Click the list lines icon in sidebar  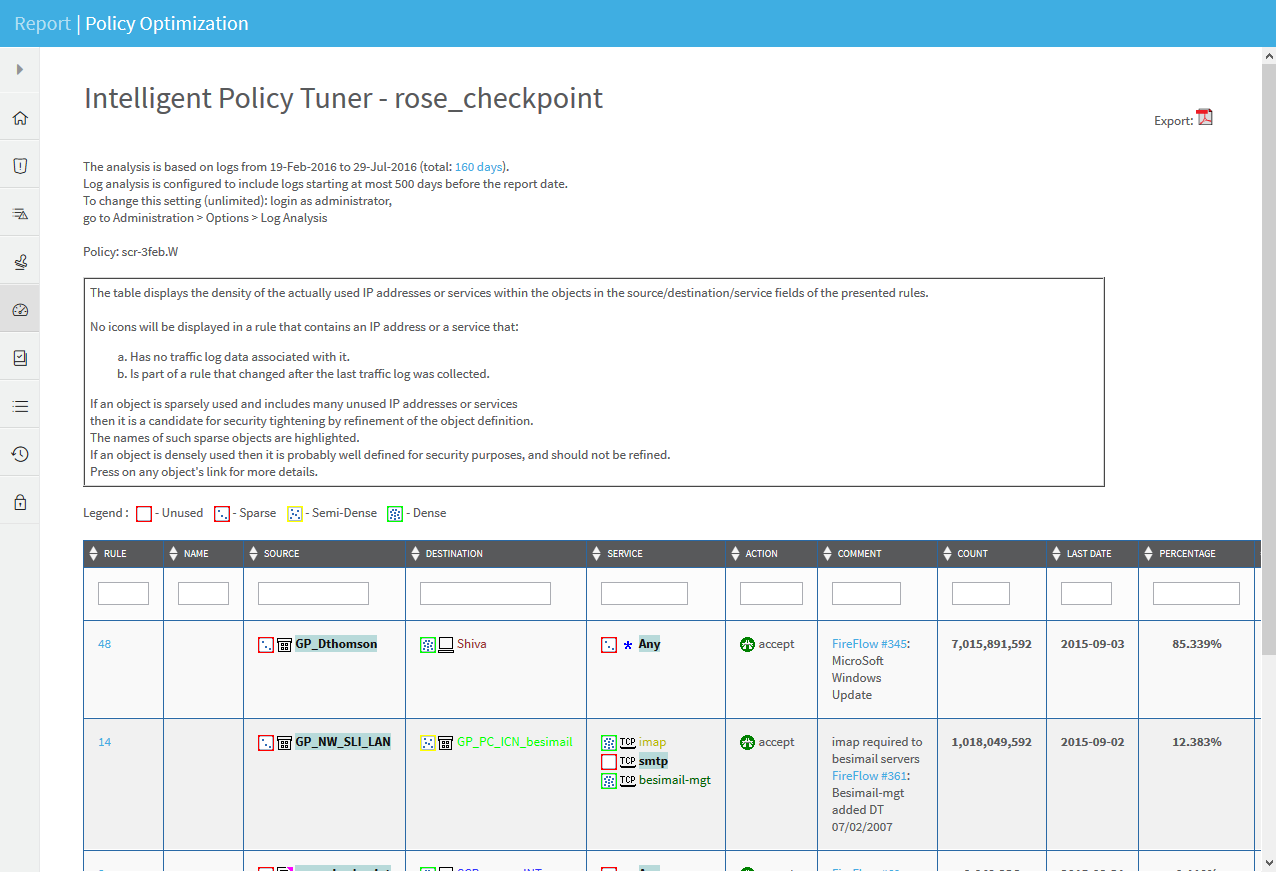coord(20,406)
